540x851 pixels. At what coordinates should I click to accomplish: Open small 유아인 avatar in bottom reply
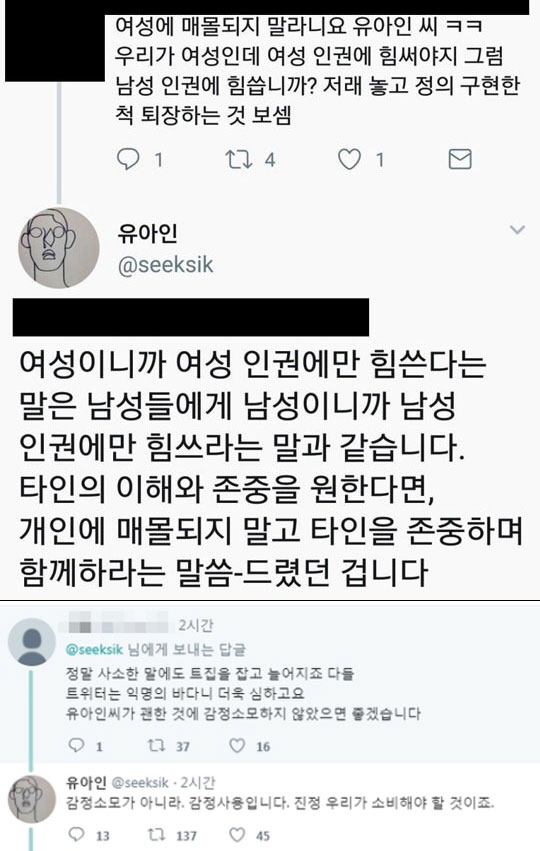tap(32, 799)
